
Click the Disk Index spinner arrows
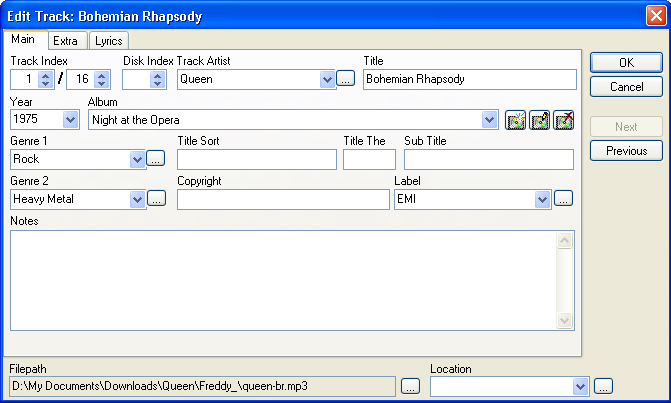pyautogui.click(x=157, y=80)
